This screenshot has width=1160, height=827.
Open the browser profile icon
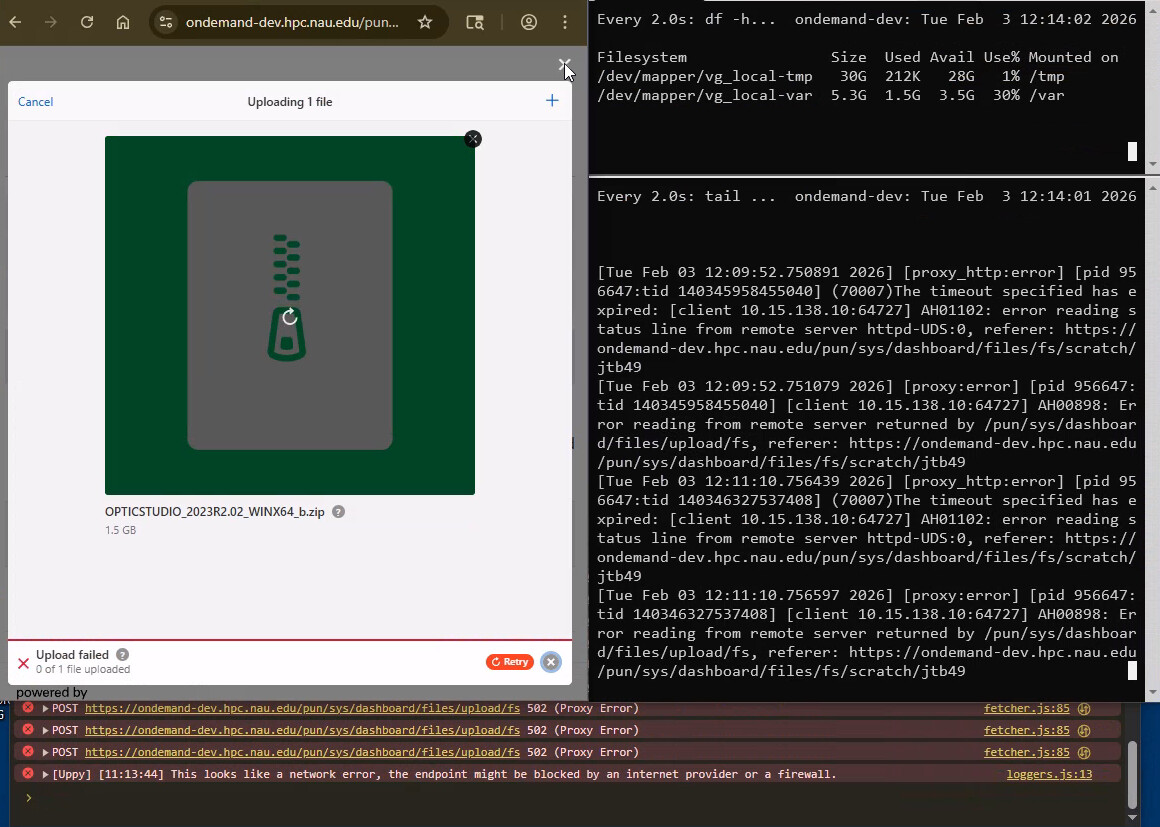click(529, 22)
